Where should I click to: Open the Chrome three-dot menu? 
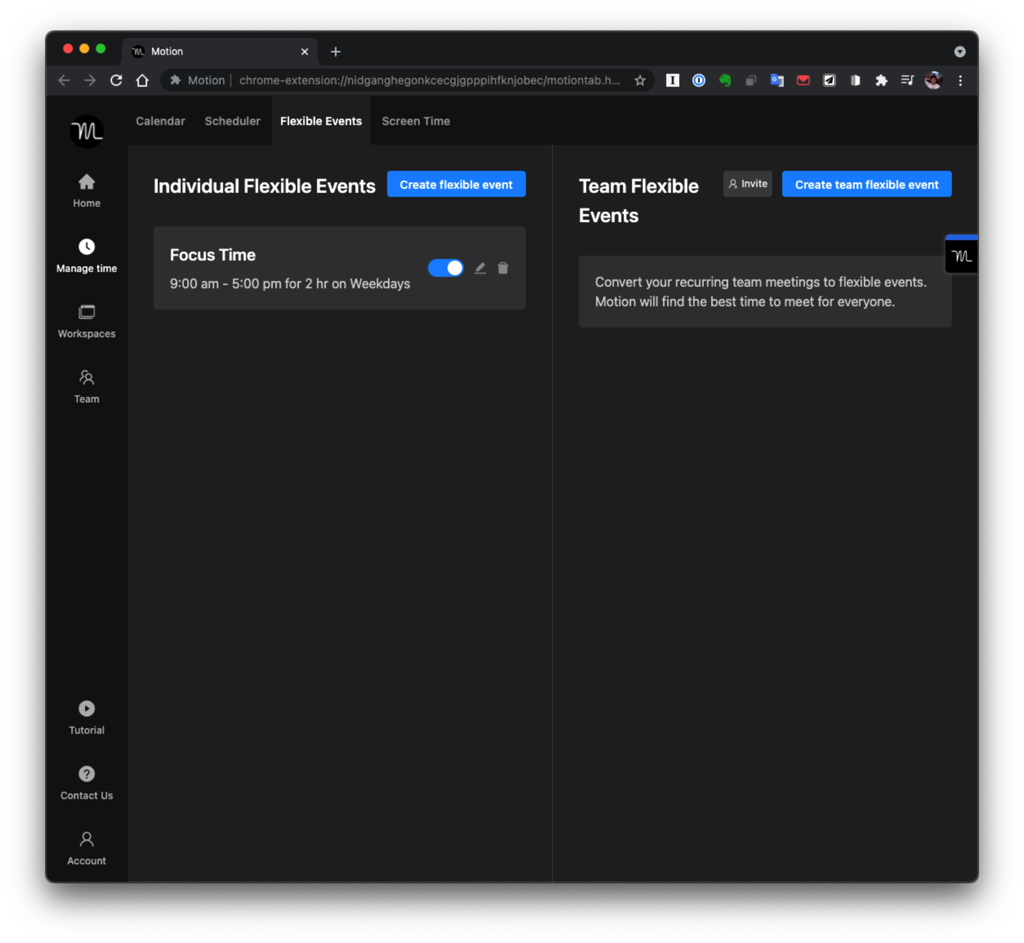(960, 80)
